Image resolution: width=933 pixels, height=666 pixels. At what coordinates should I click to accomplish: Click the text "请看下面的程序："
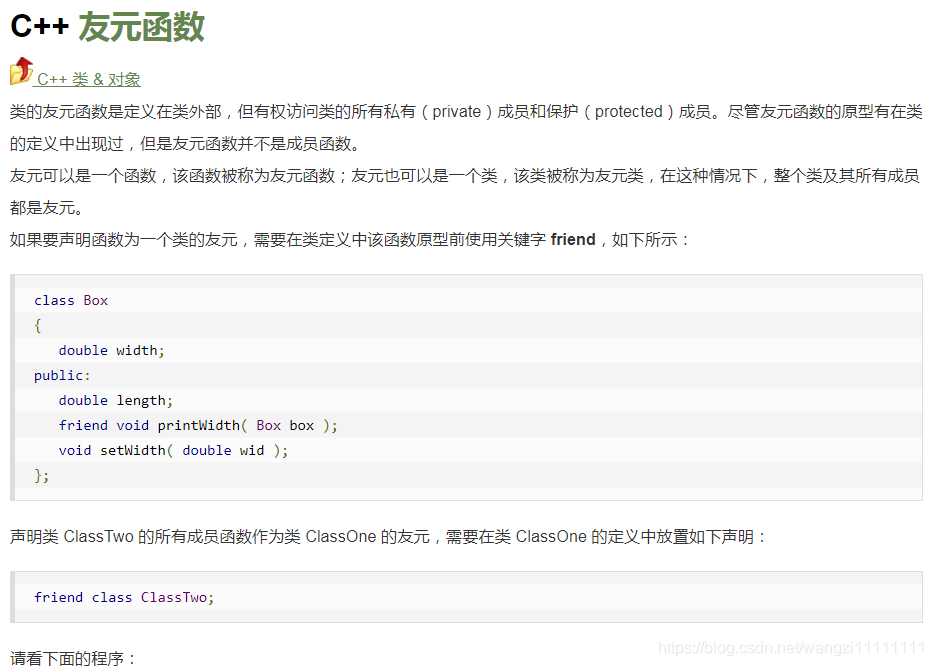pos(73,658)
